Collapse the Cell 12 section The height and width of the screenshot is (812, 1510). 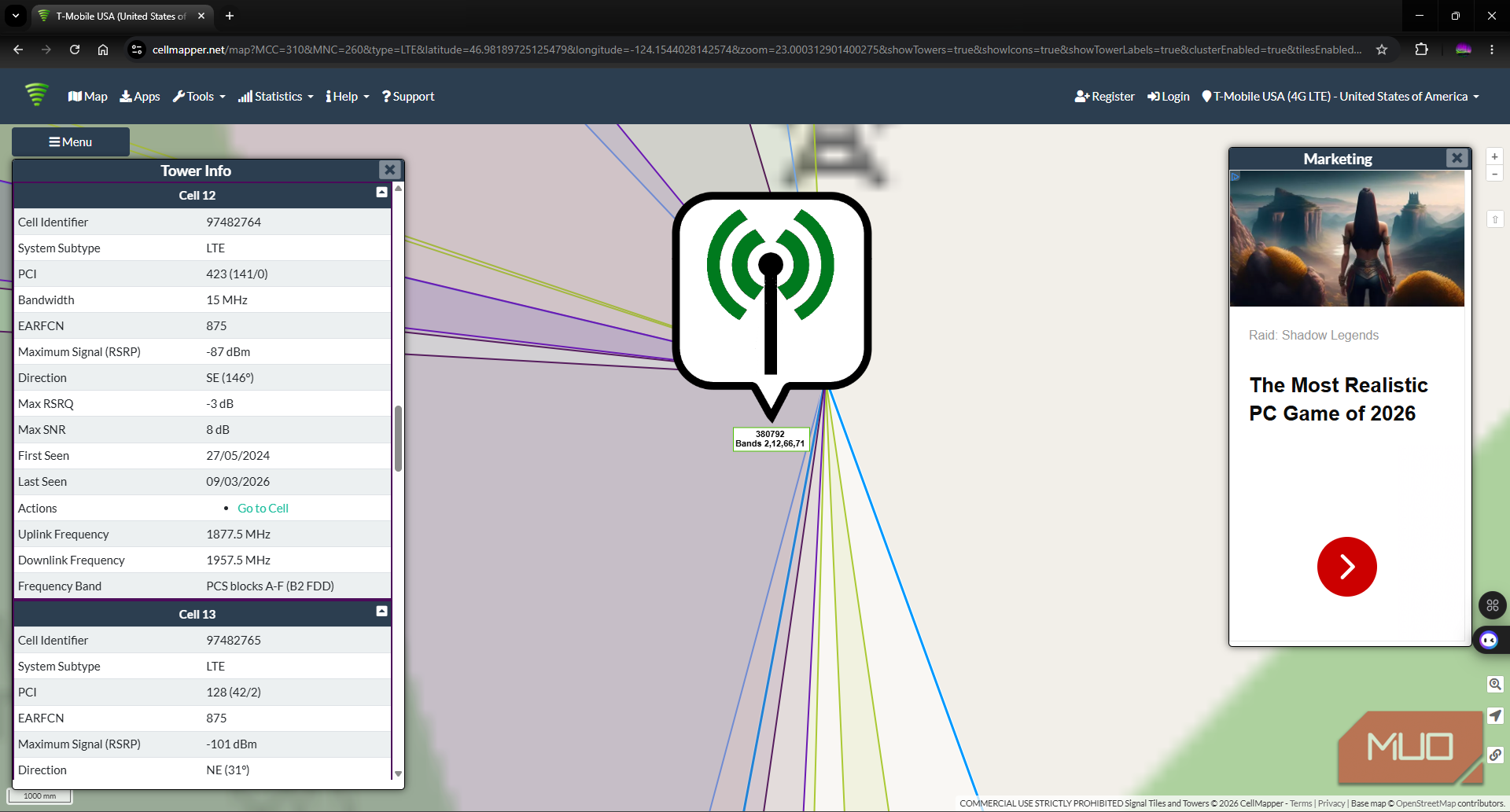pos(381,192)
